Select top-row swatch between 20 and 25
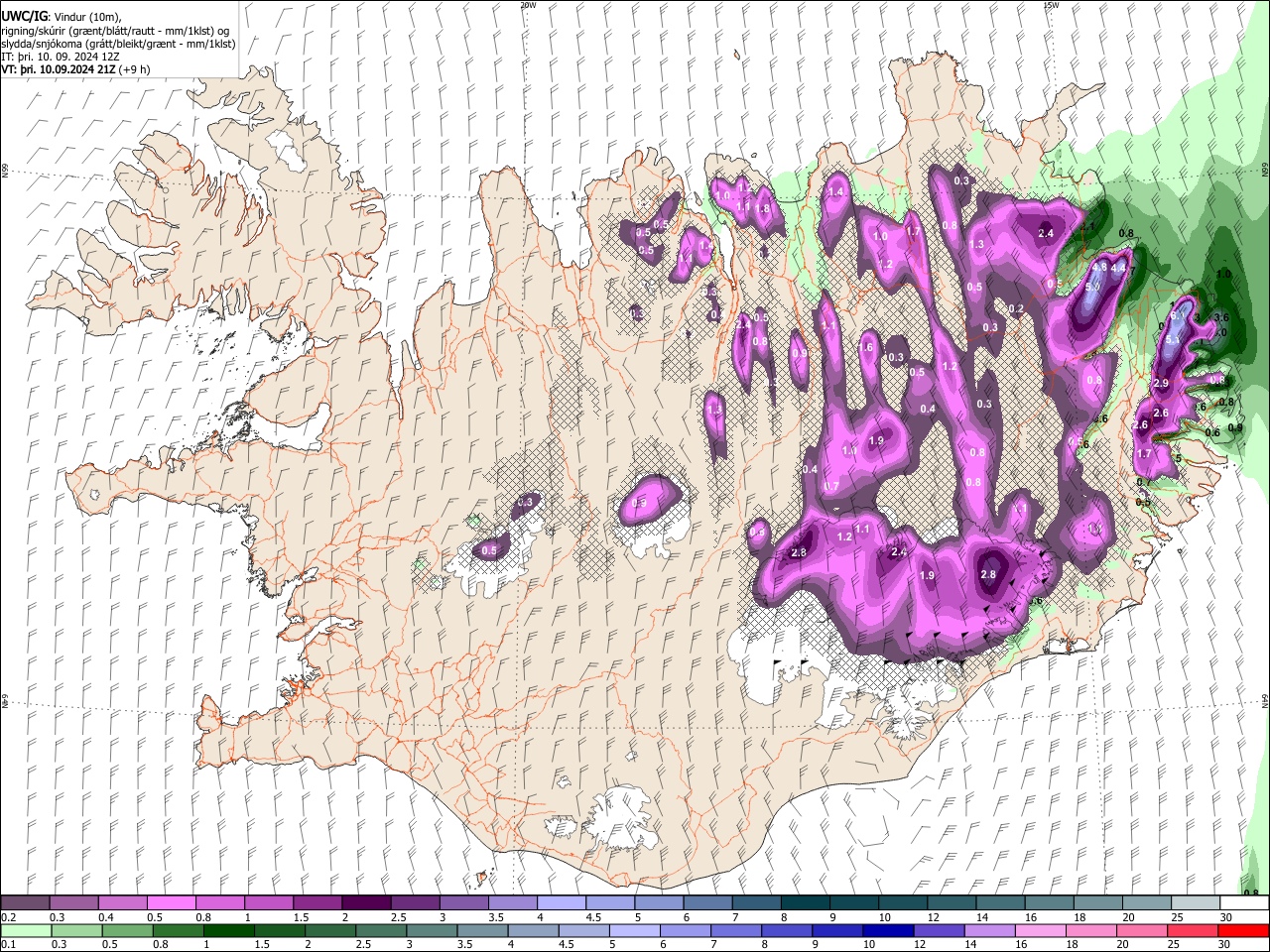The height and width of the screenshot is (952, 1270). (1147, 903)
